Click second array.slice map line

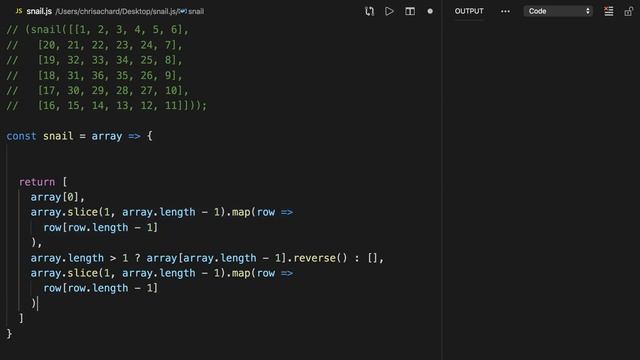[x=162, y=273]
